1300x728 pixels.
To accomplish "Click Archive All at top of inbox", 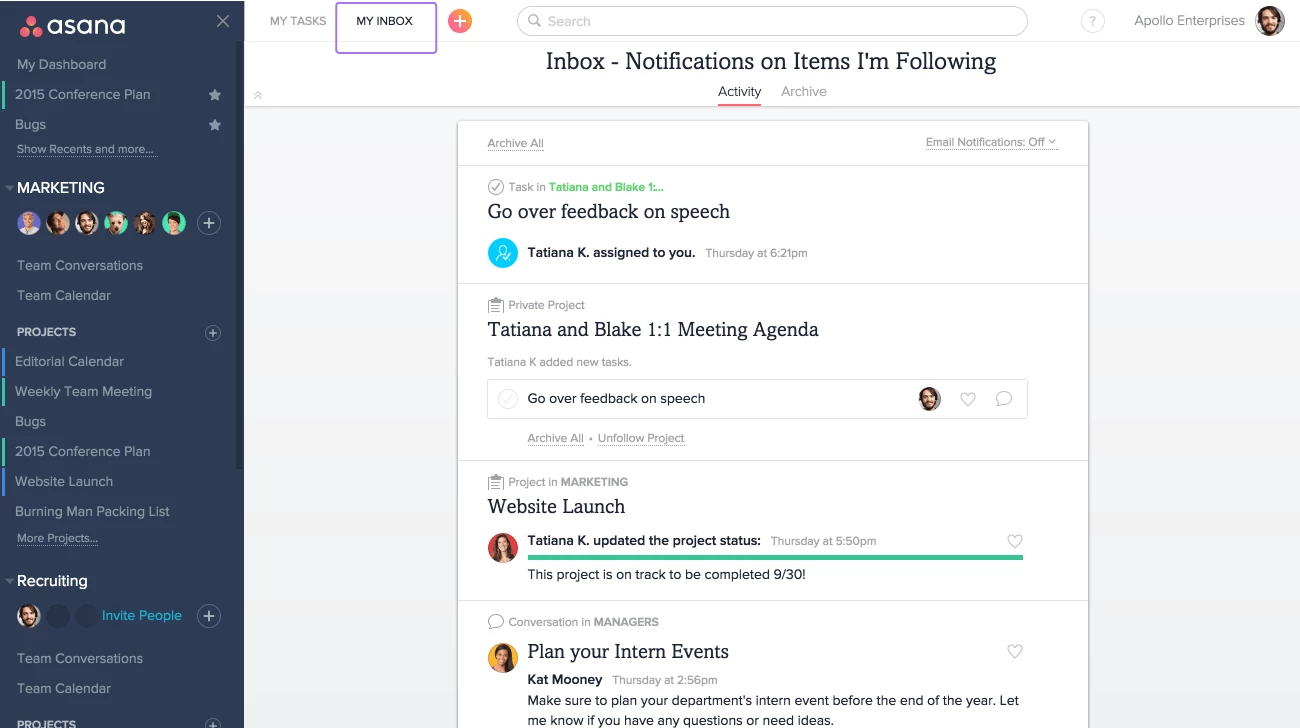I will [x=515, y=144].
